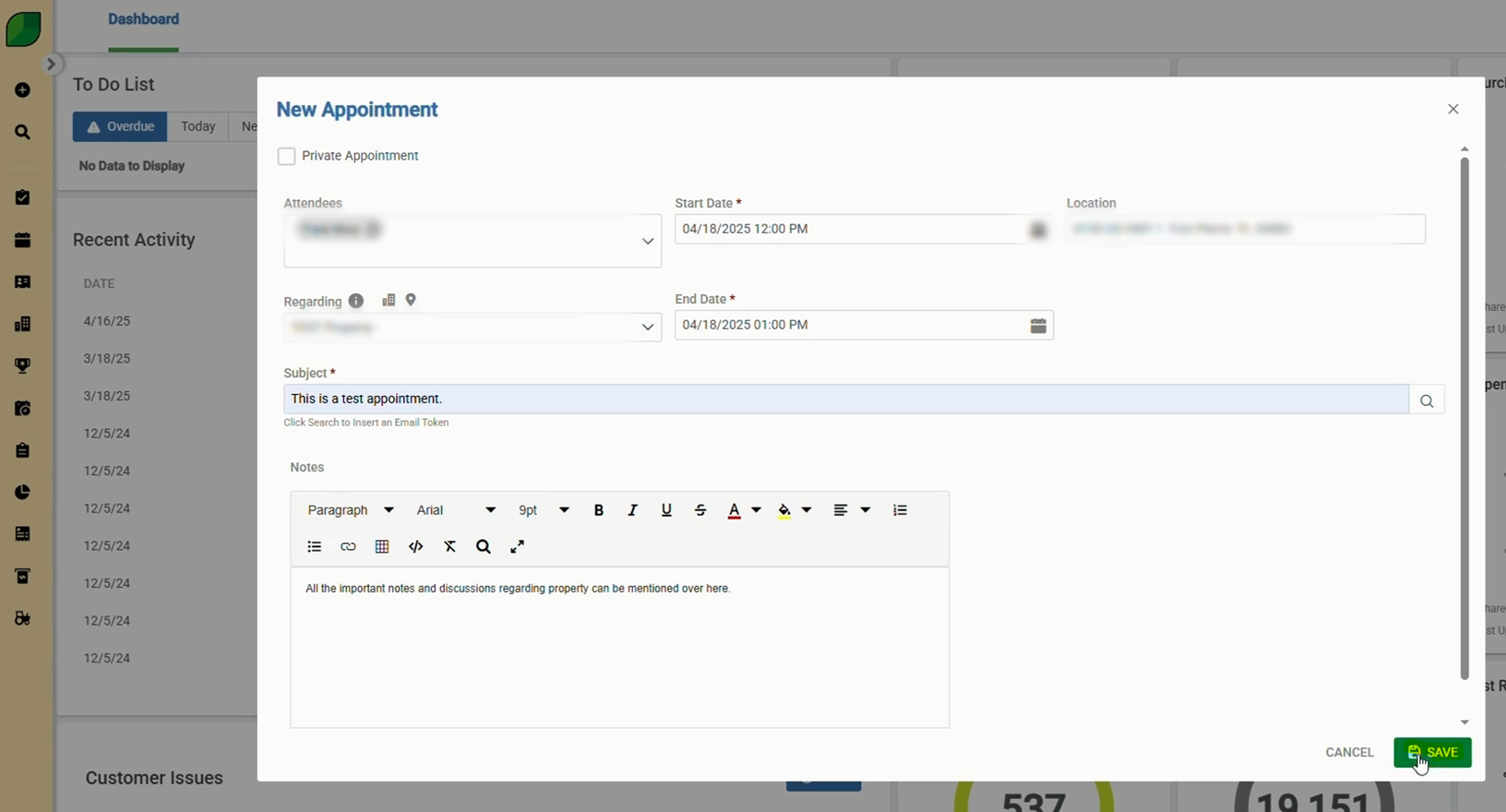Click the 3/18/25 date below 4/16/25
The image size is (1506, 812).
point(107,358)
